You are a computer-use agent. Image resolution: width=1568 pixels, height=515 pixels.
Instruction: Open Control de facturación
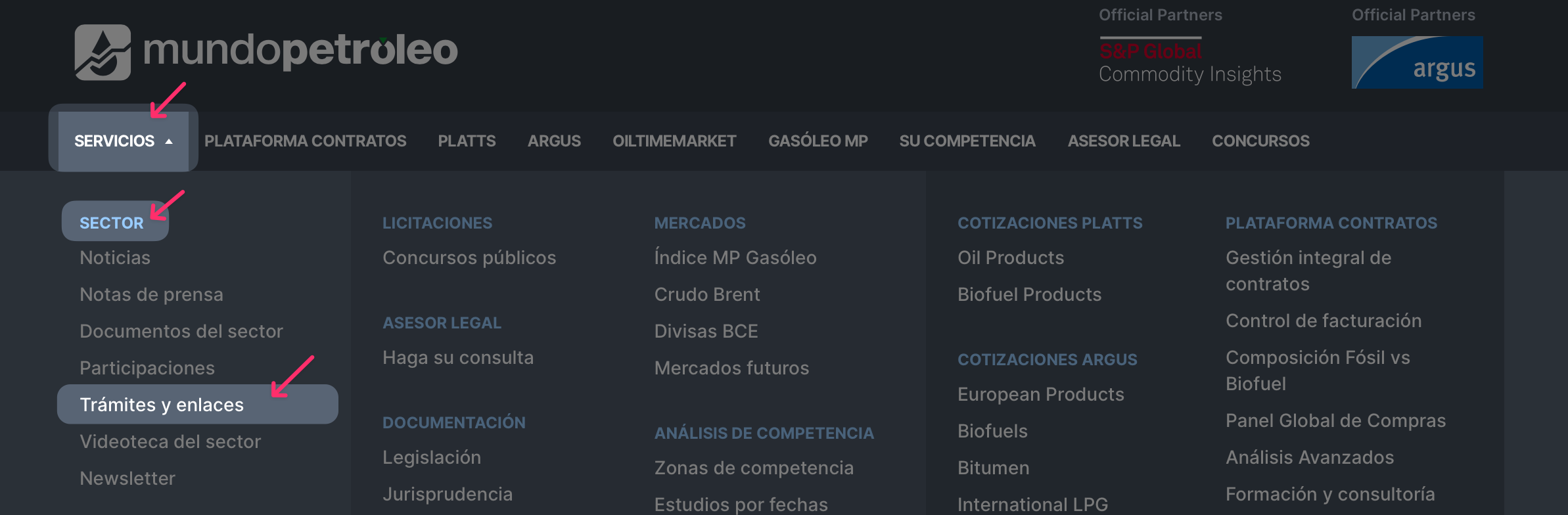tap(1324, 321)
